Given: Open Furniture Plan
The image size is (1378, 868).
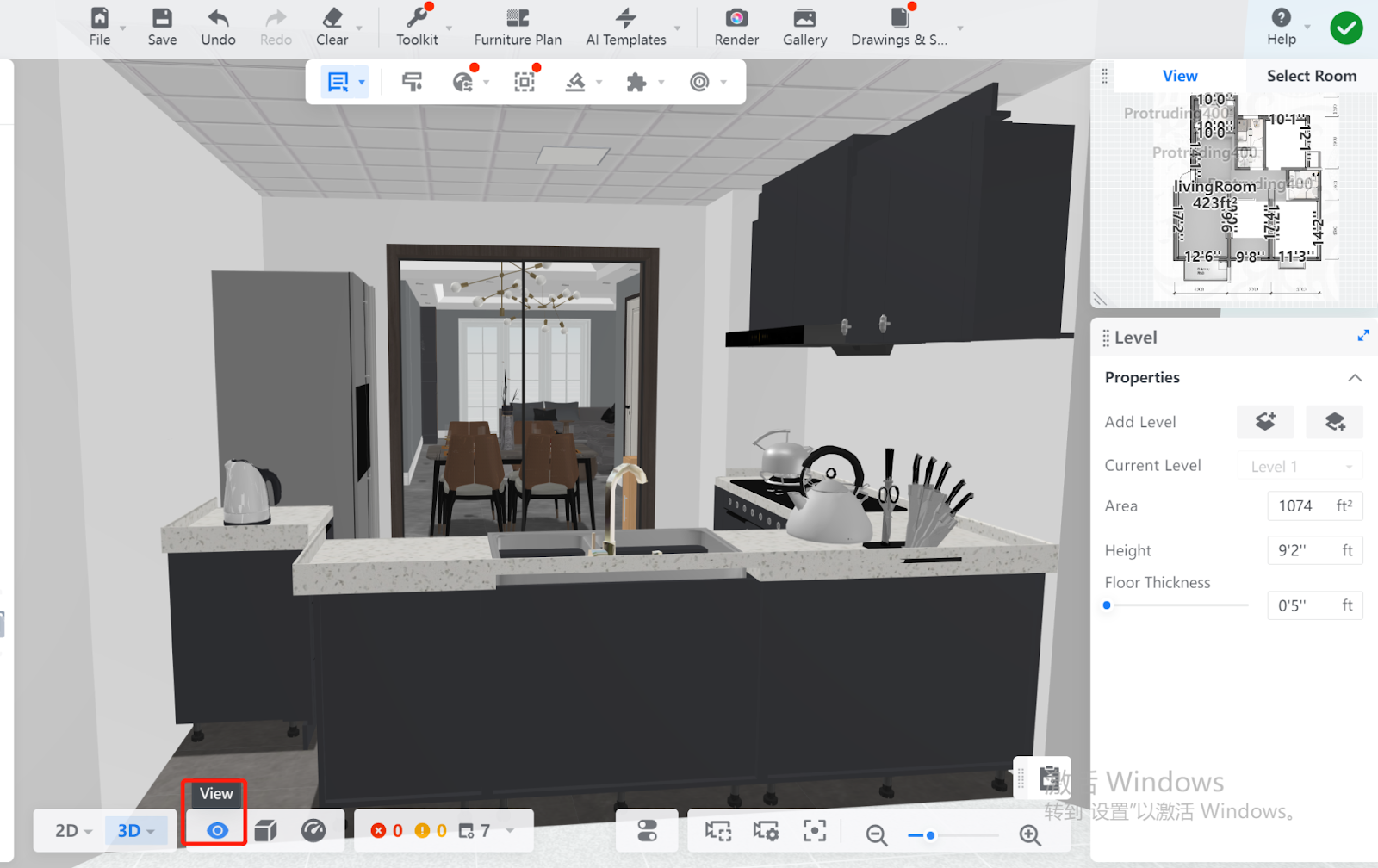Looking at the screenshot, I should coord(518,27).
